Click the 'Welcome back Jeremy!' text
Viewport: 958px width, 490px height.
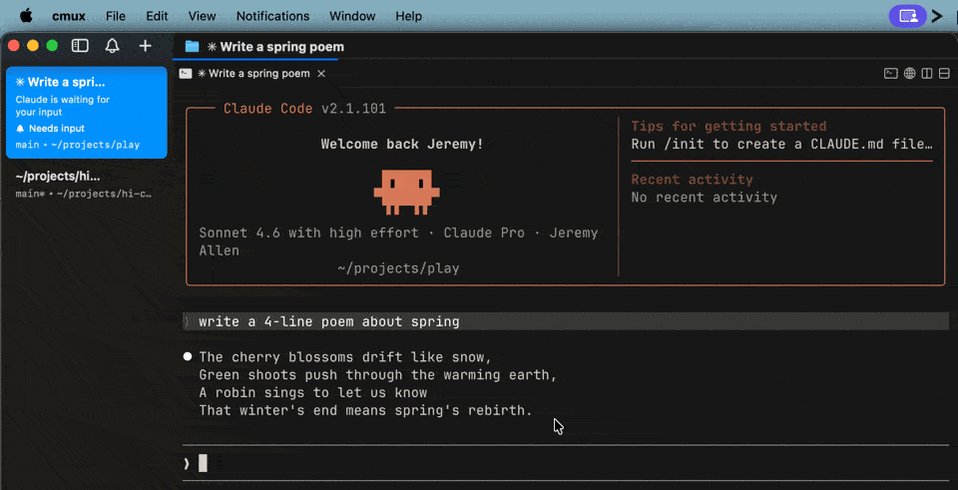[x=402, y=145]
